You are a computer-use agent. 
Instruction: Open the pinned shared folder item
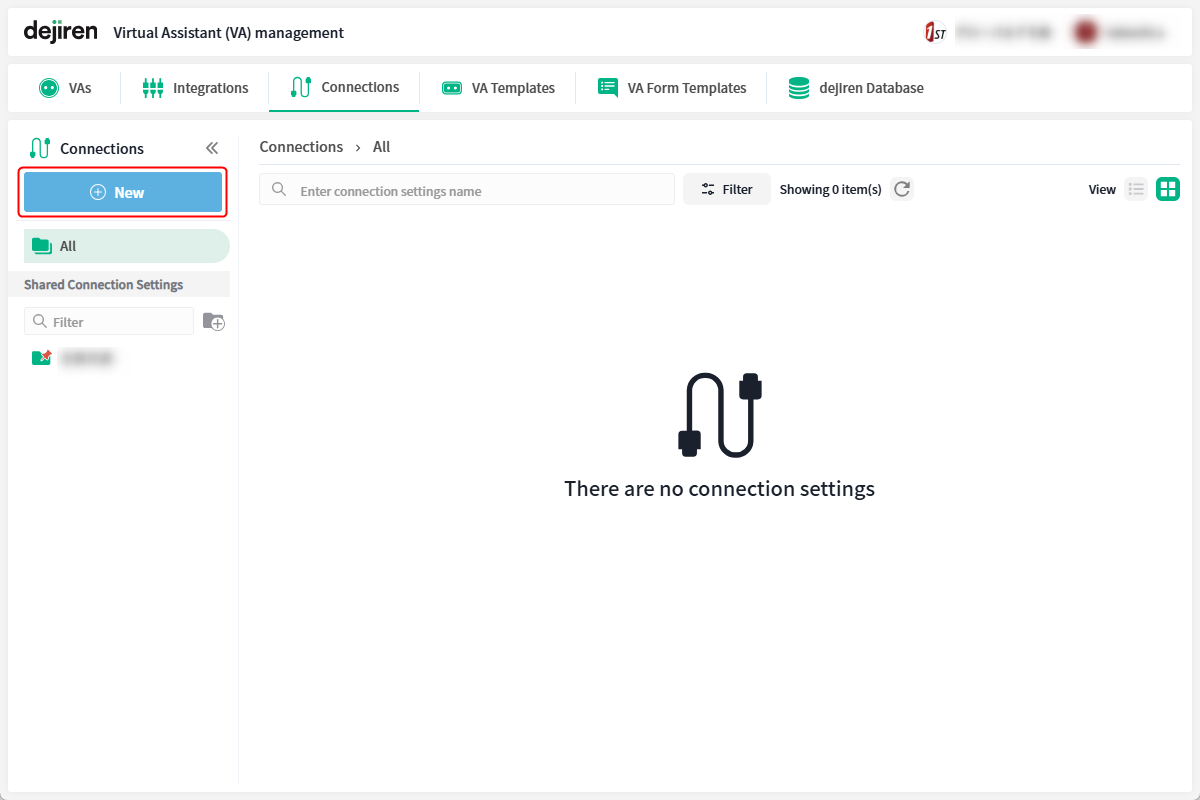click(74, 357)
